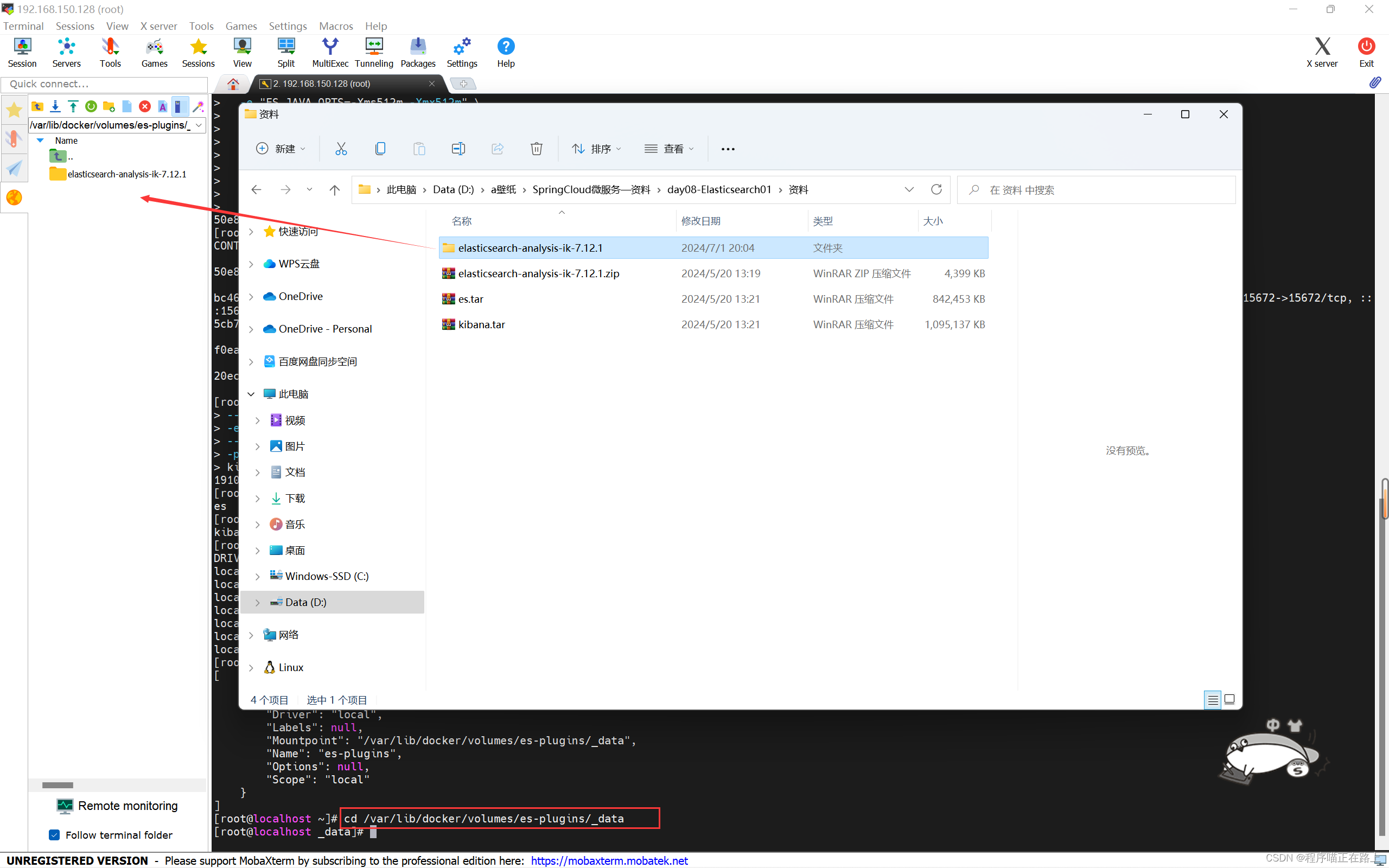Click the Packages toolbar icon
The image size is (1389, 868).
pos(417,52)
